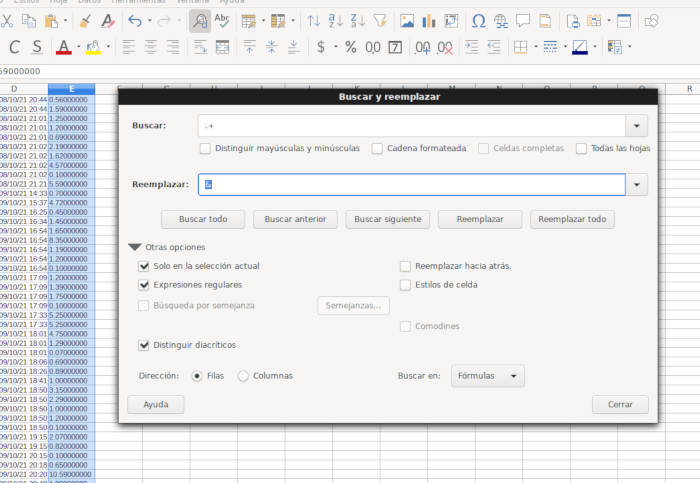Click the Insert image icon

[x=407, y=21]
